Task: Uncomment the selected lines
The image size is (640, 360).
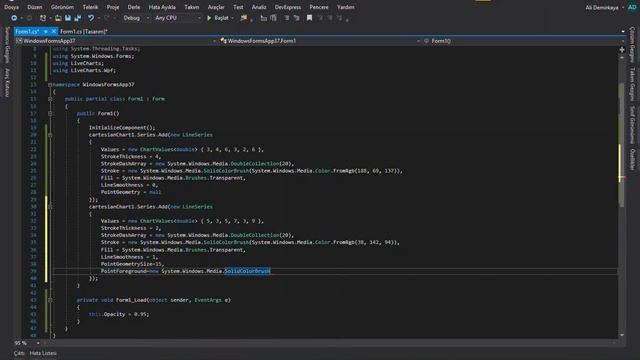Action: pyautogui.click(x=297, y=18)
